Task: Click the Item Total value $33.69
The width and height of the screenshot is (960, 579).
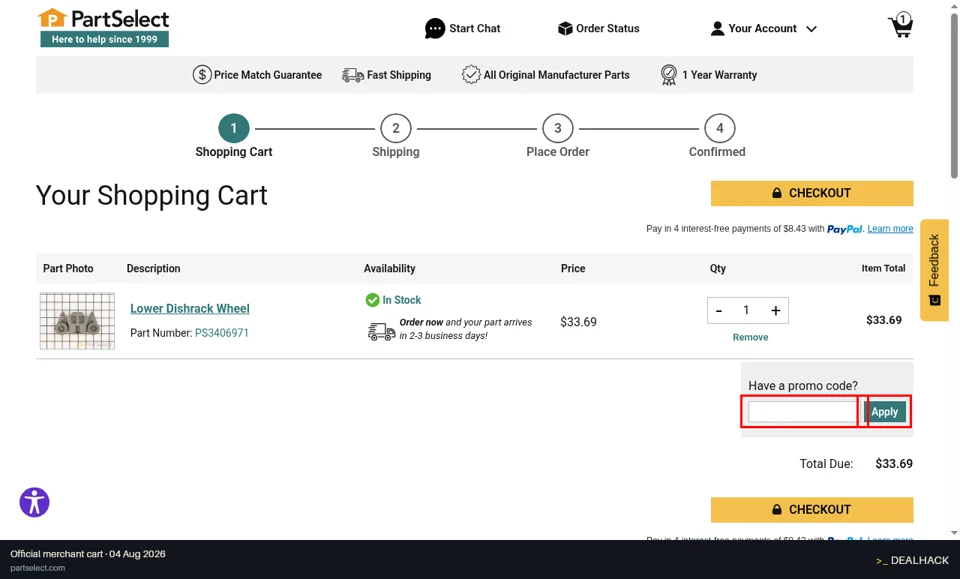Action: pos(883,320)
